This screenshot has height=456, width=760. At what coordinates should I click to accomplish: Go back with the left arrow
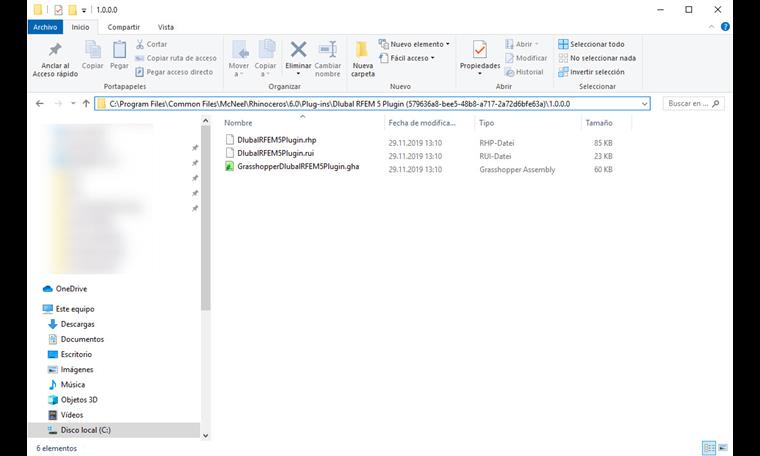pos(40,103)
